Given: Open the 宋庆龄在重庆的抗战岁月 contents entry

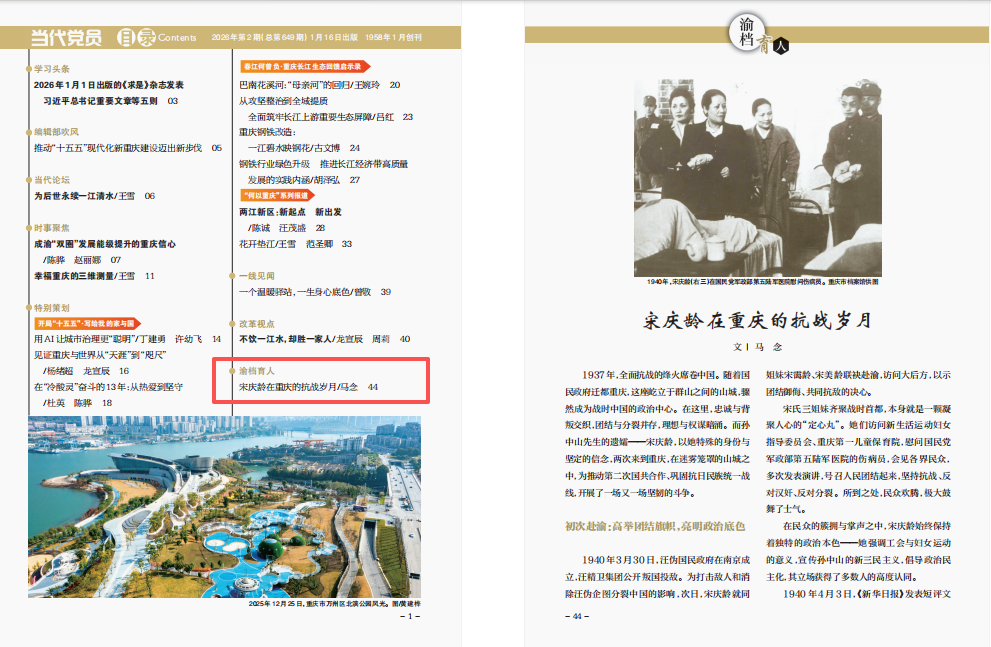Looking at the screenshot, I should coord(304,385).
